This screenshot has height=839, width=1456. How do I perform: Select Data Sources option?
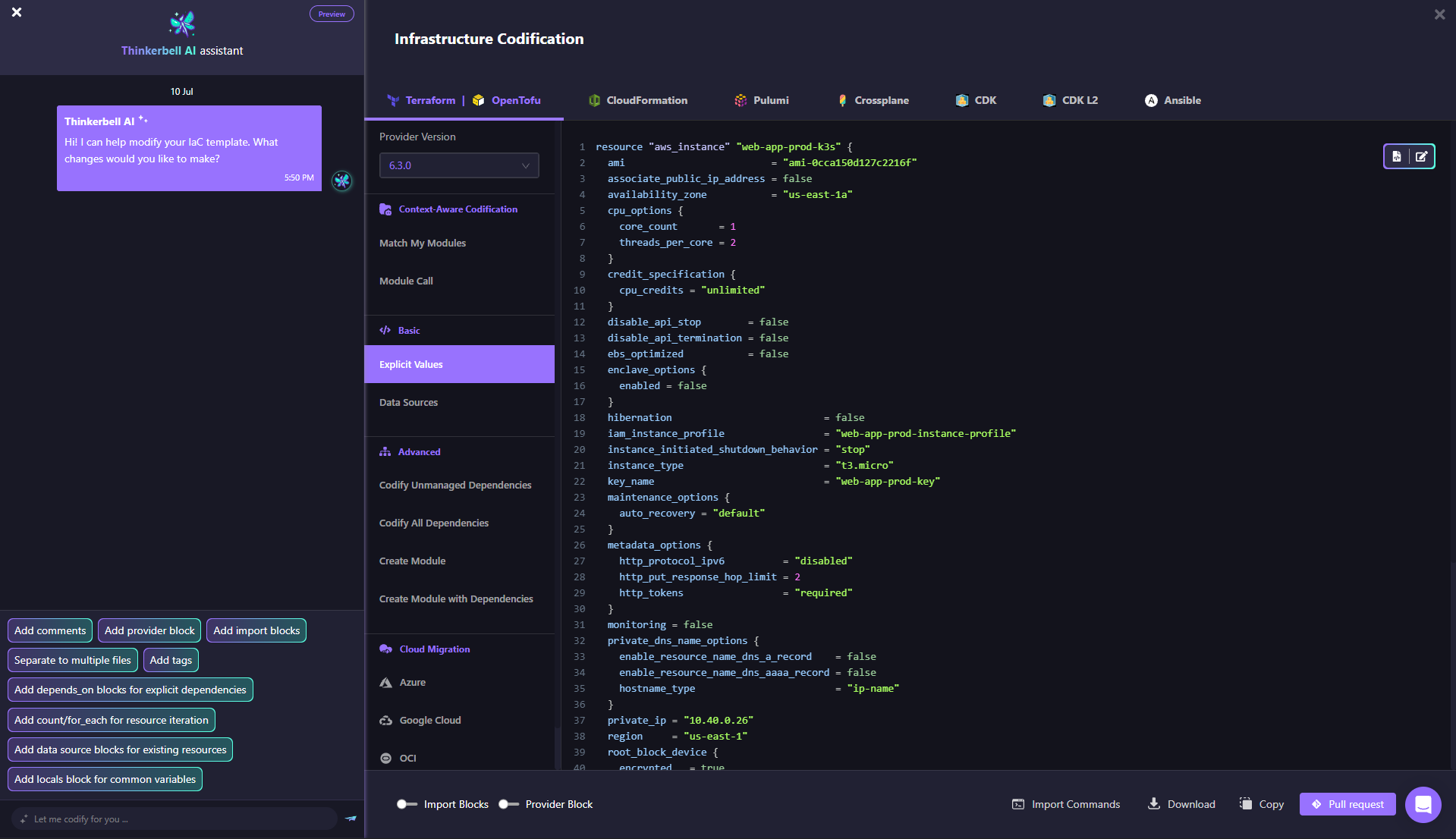[x=459, y=402]
